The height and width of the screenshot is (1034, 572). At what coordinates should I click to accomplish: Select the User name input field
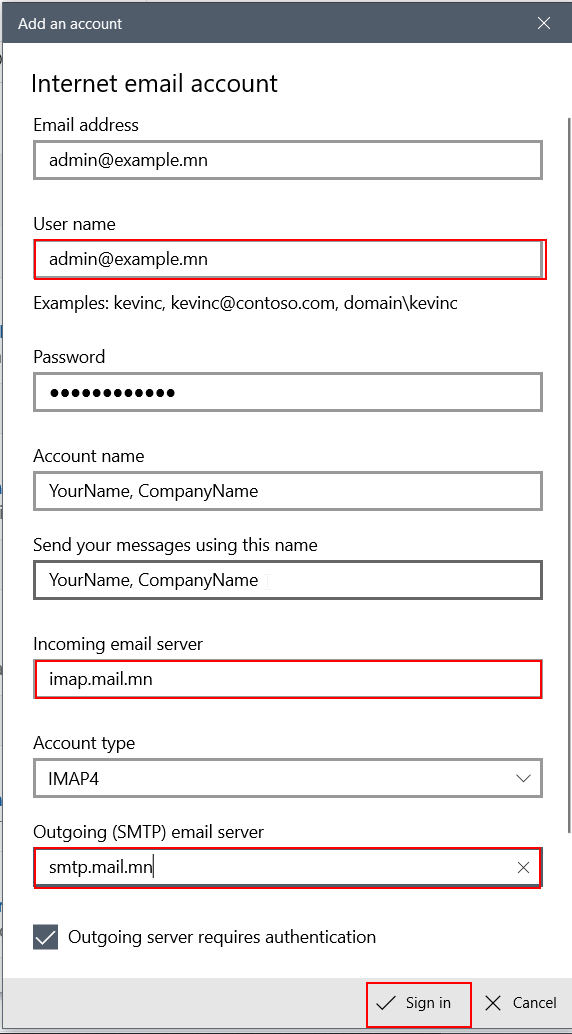click(x=289, y=259)
